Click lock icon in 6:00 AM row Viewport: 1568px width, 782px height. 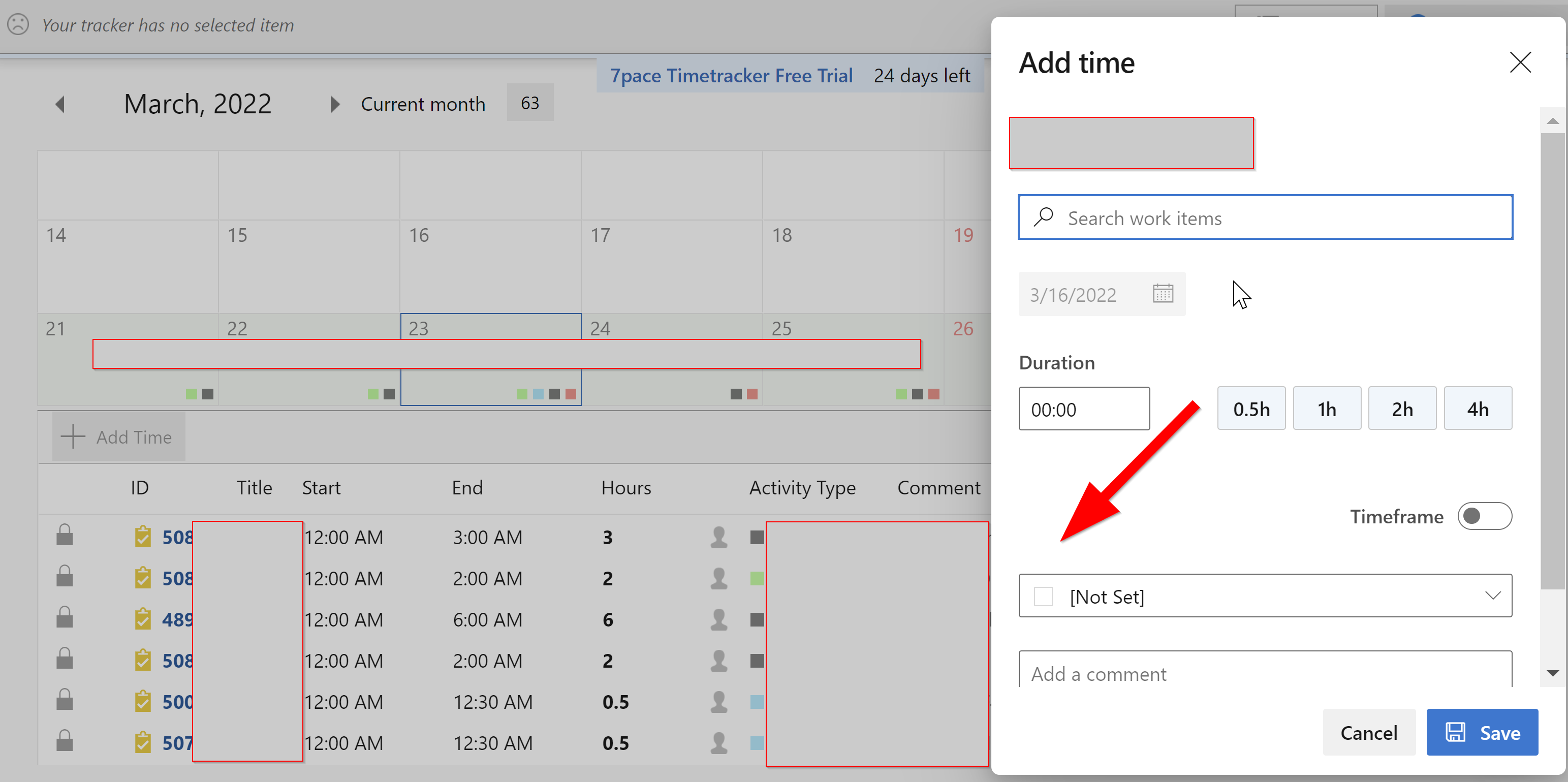tap(65, 618)
